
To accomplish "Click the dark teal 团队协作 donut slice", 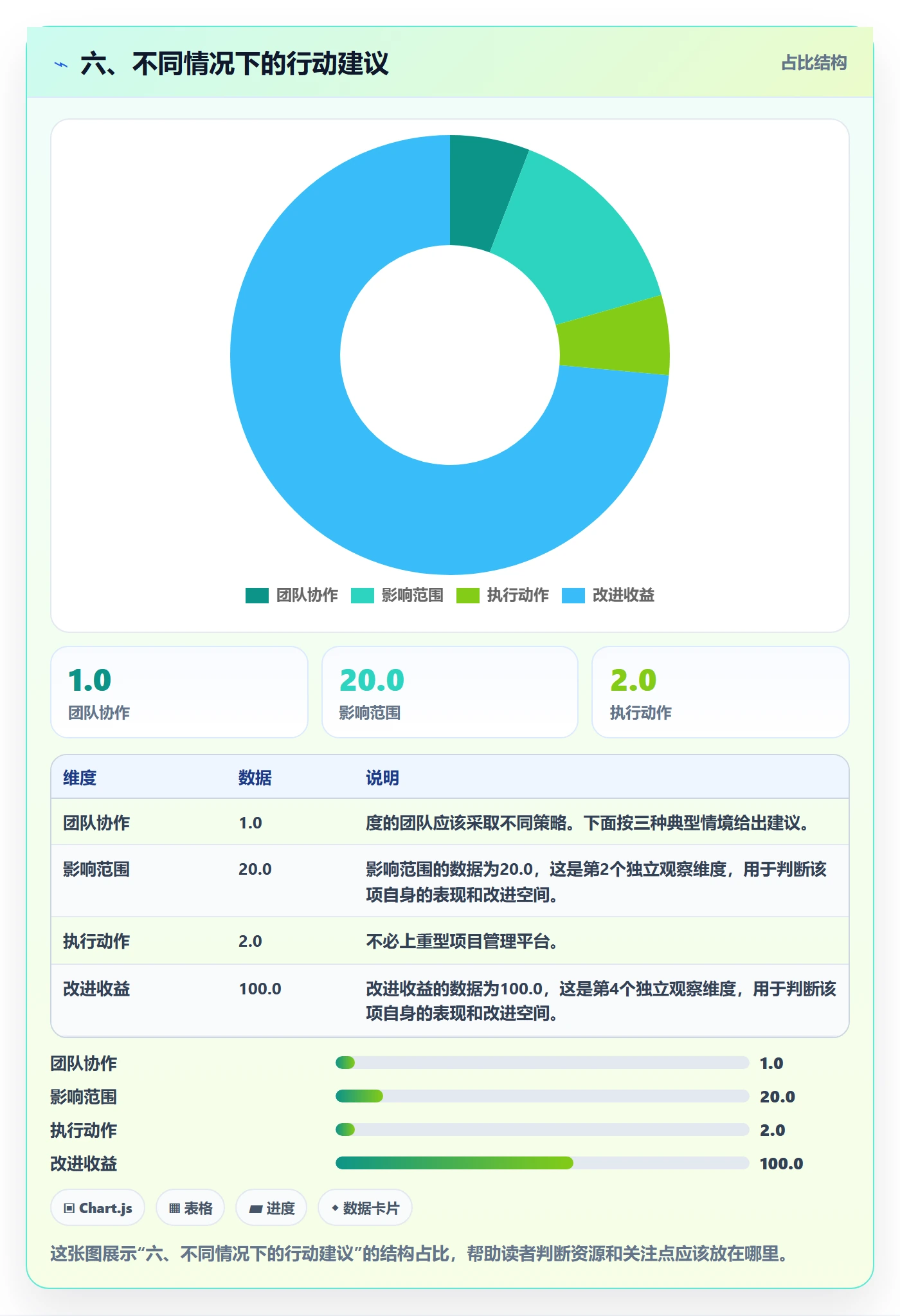I will click(481, 192).
